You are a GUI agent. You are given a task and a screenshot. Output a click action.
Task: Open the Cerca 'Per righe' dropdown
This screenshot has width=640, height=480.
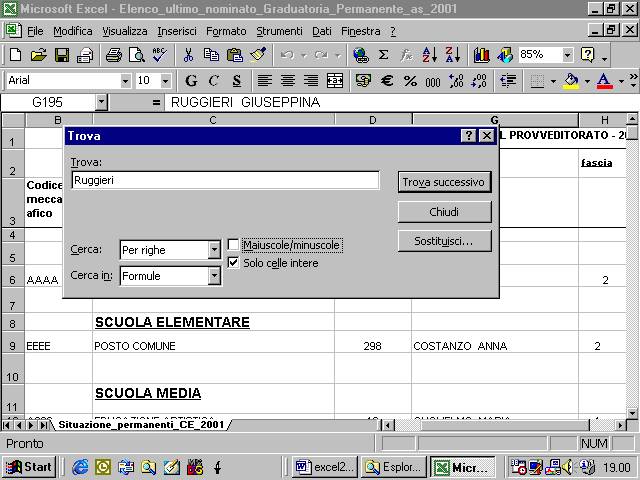[x=214, y=250]
